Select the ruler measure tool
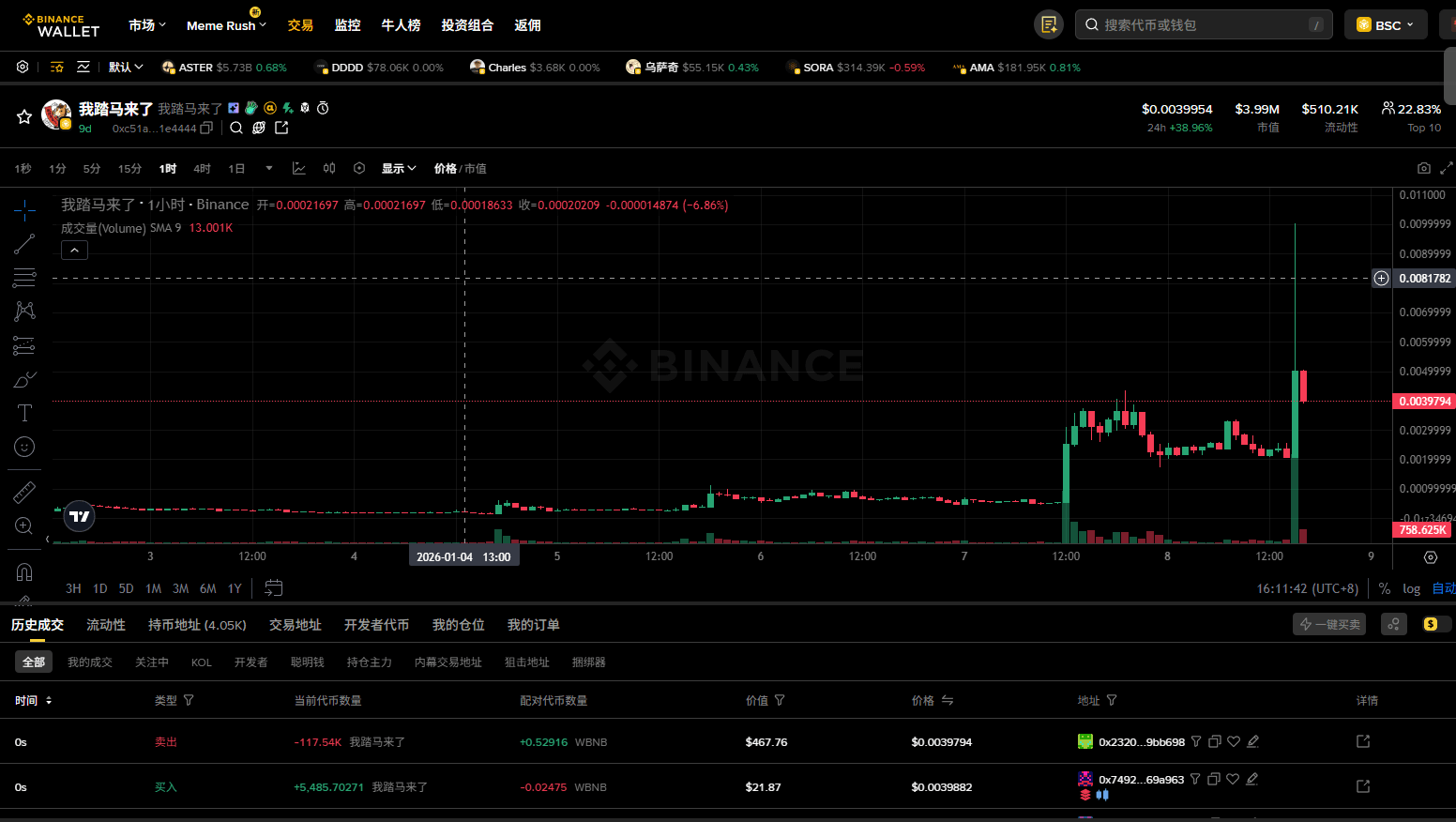This screenshot has width=1456, height=822. click(x=24, y=492)
